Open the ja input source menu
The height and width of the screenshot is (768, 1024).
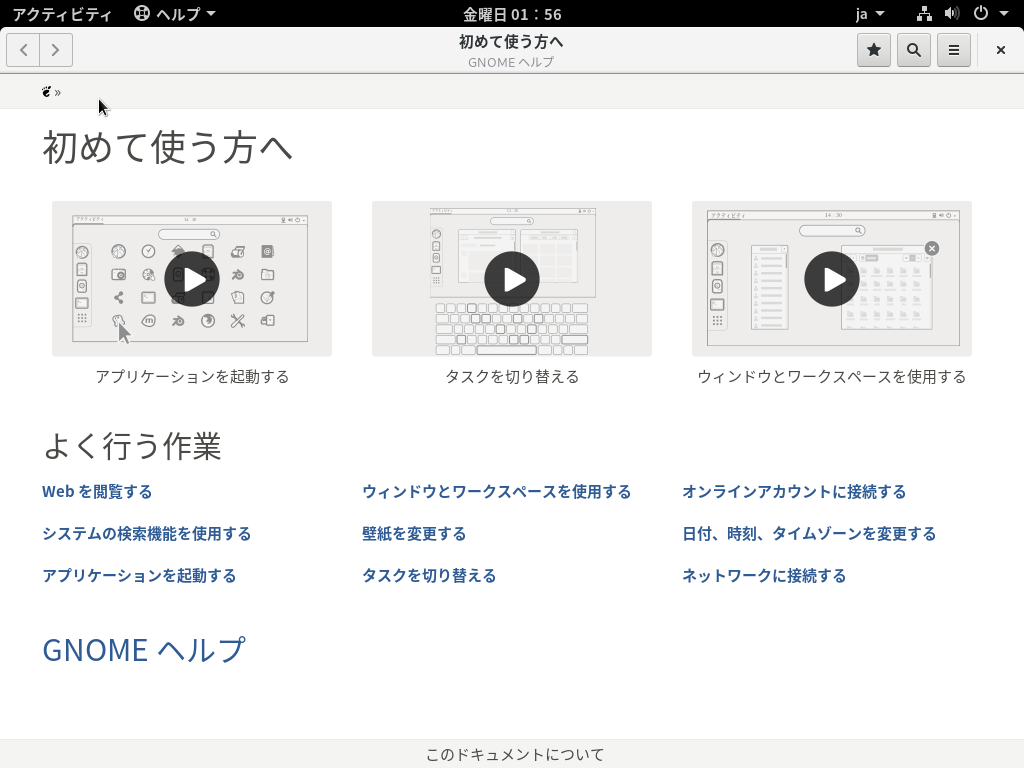[x=870, y=14]
